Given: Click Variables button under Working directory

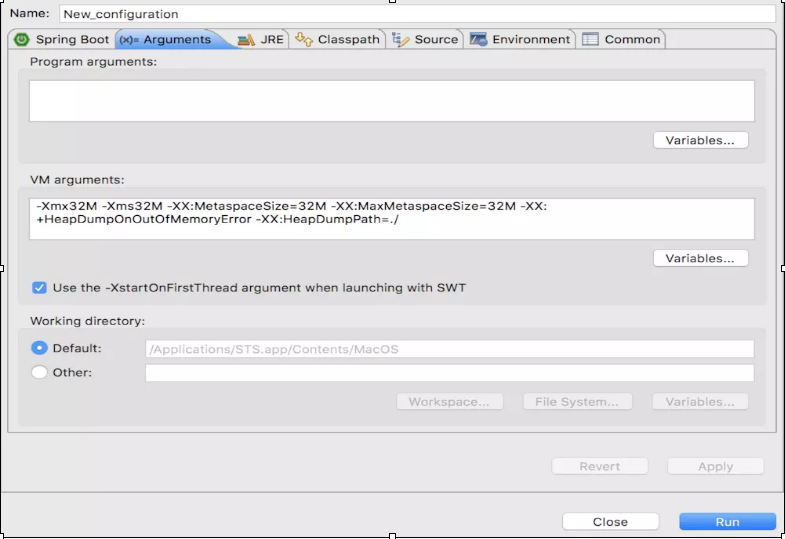Looking at the screenshot, I should pos(700,402).
